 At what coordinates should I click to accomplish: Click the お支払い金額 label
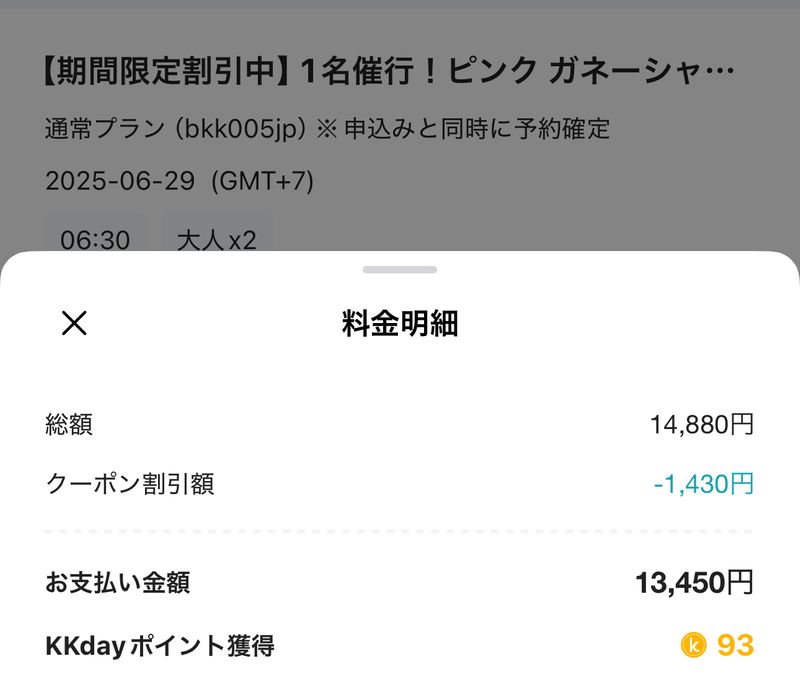pos(118,583)
